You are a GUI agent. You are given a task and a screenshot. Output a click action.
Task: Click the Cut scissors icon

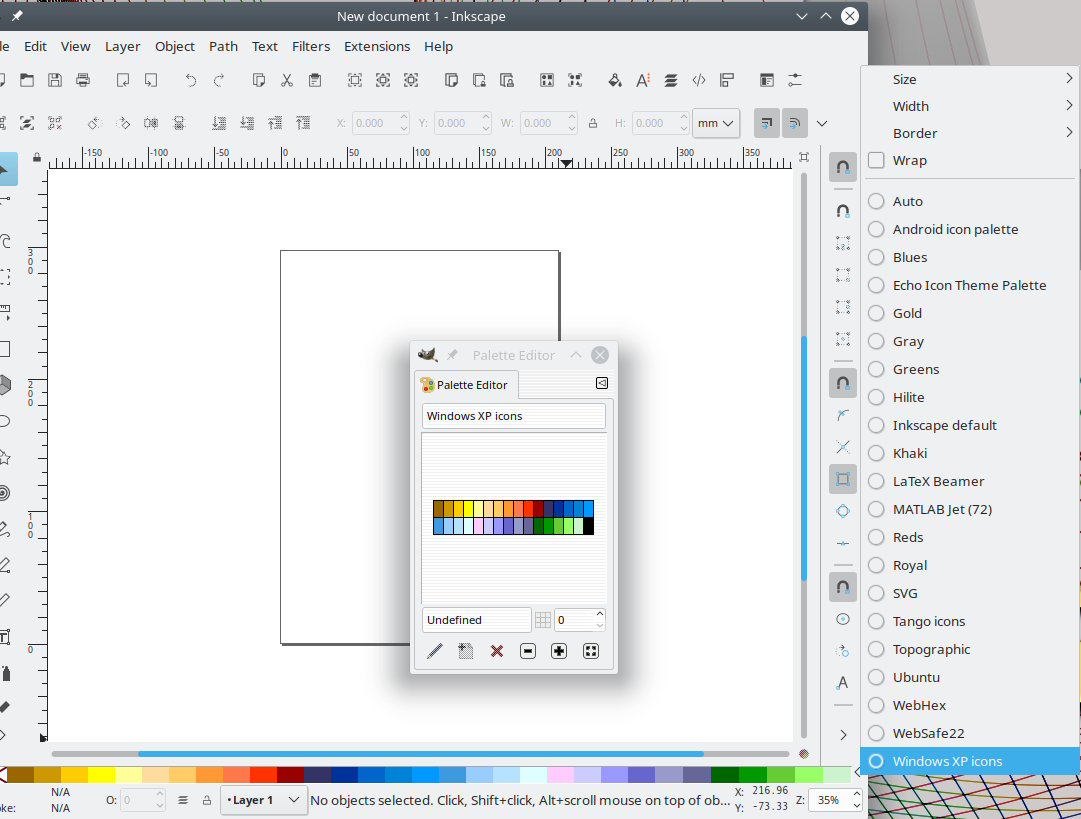[287, 80]
